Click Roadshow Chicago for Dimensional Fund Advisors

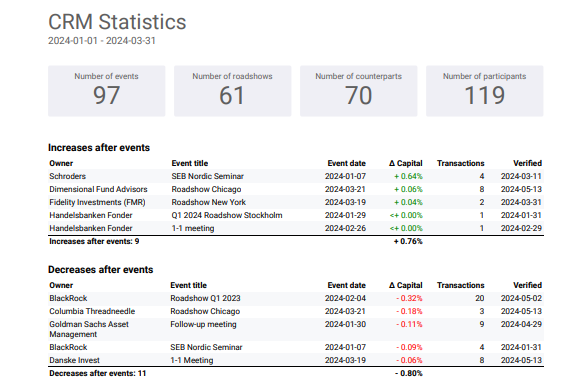(x=206, y=189)
